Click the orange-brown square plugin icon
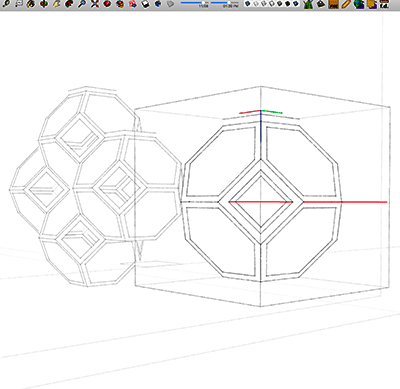 [x=333, y=4]
